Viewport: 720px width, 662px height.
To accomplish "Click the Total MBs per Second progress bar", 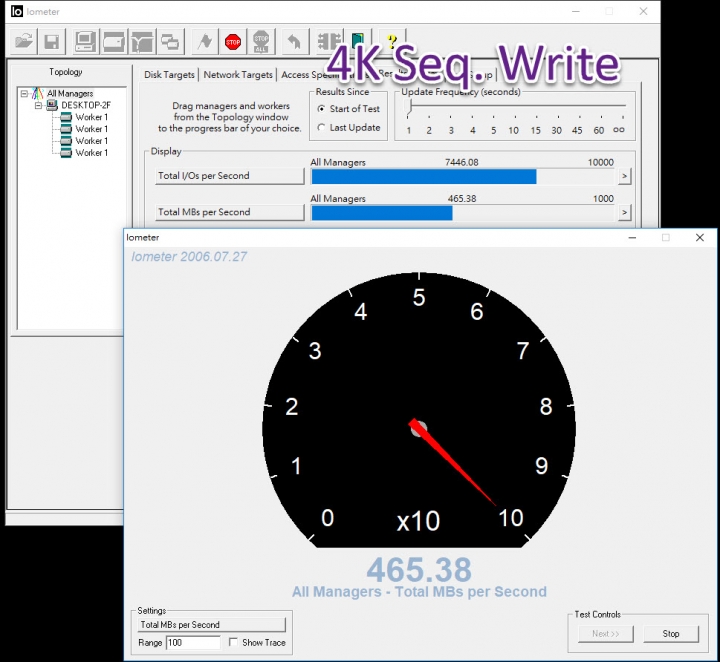I will coord(462,213).
